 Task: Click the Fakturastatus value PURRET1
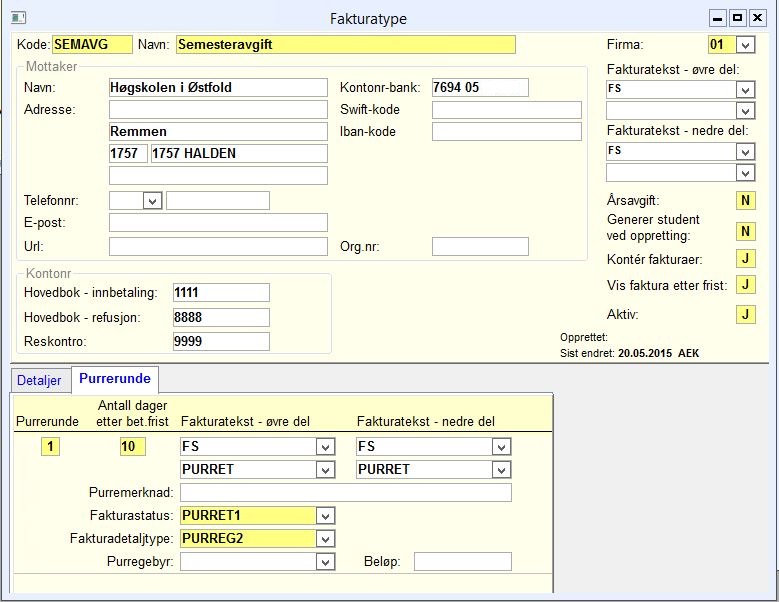pos(248,516)
